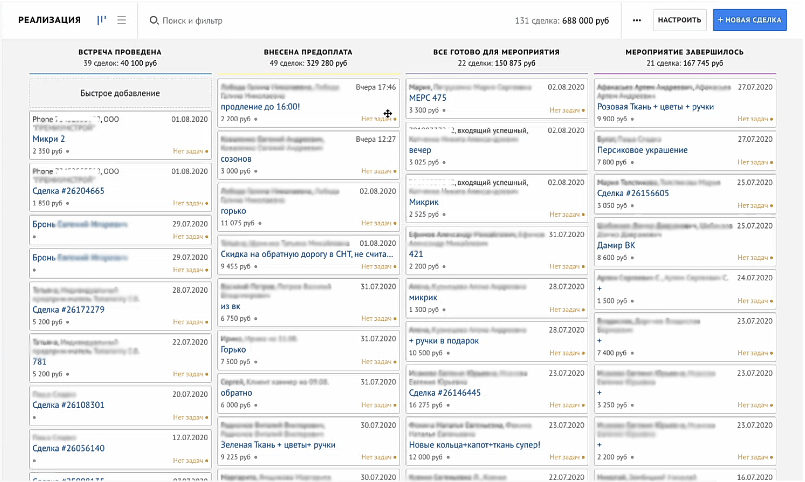Click 22 сделки: 150 875 руб column total
Viewport: 805px width, 482px height.
(x=496, y=63)
